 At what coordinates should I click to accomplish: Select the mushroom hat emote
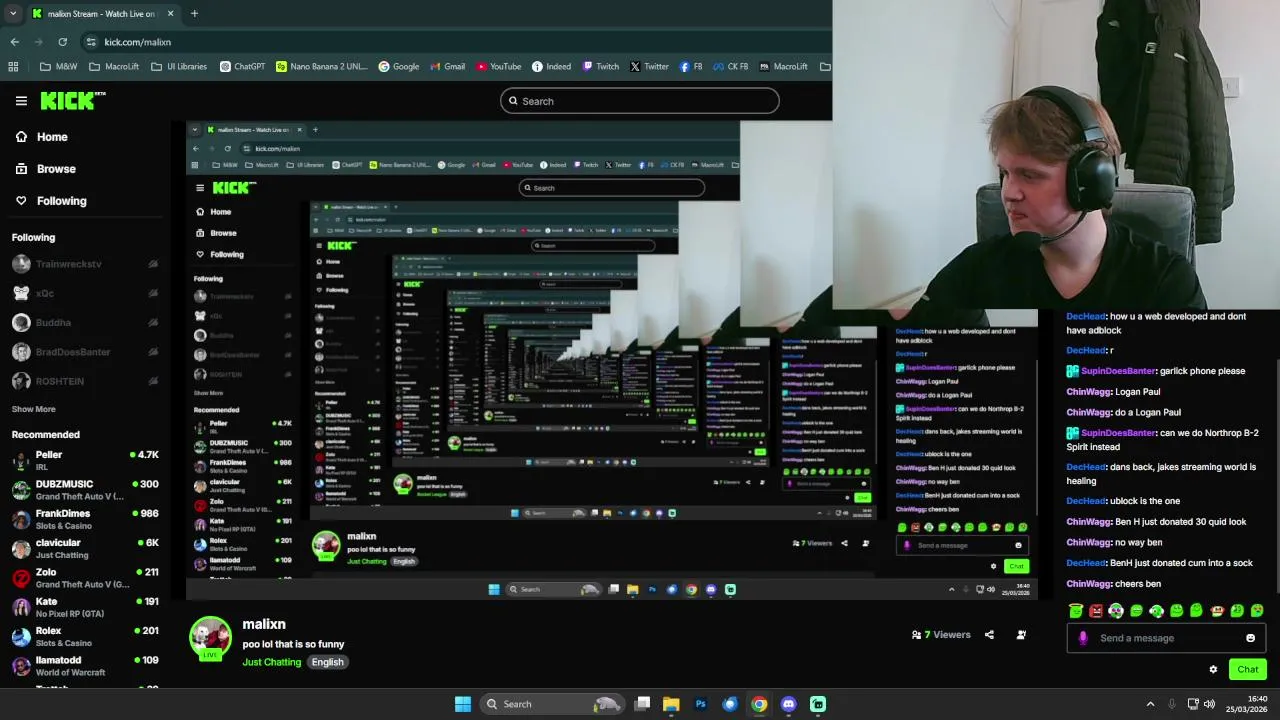coord(1116,611)
